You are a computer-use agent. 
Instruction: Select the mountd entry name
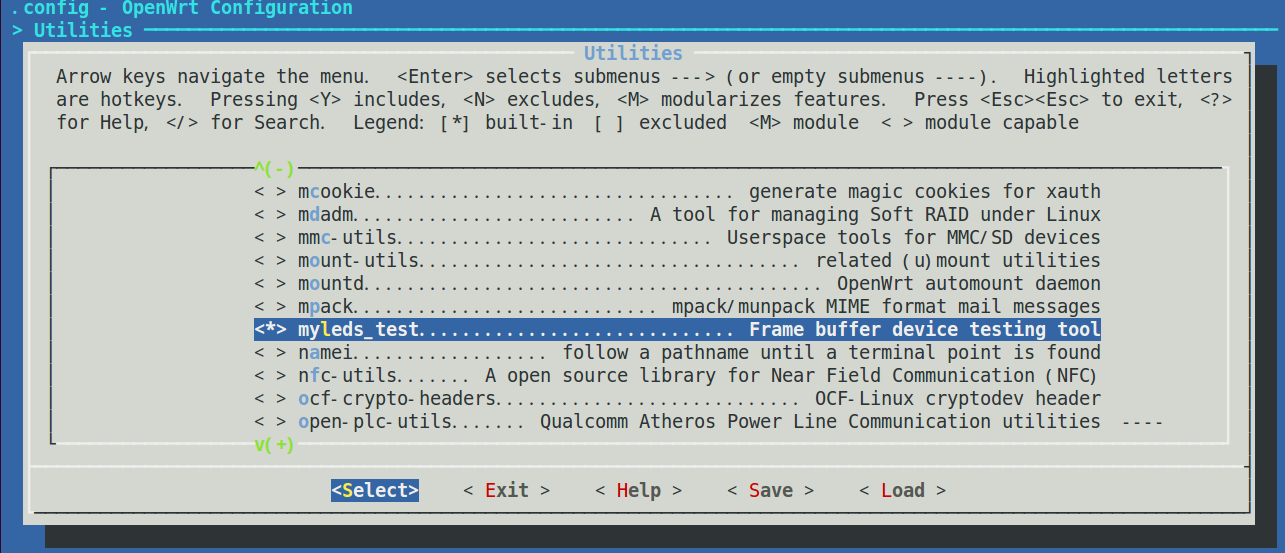[x=332, y=283]
